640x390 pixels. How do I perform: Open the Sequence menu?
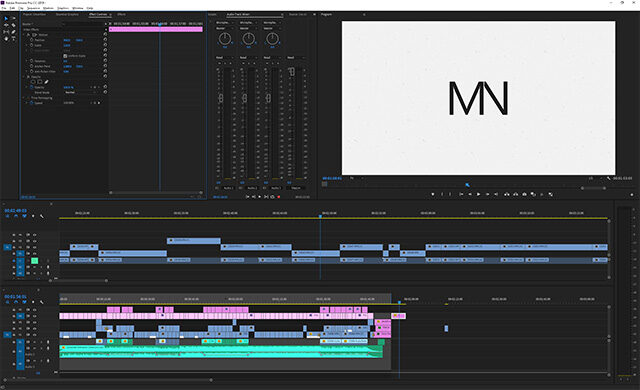(x=33, y=8)
